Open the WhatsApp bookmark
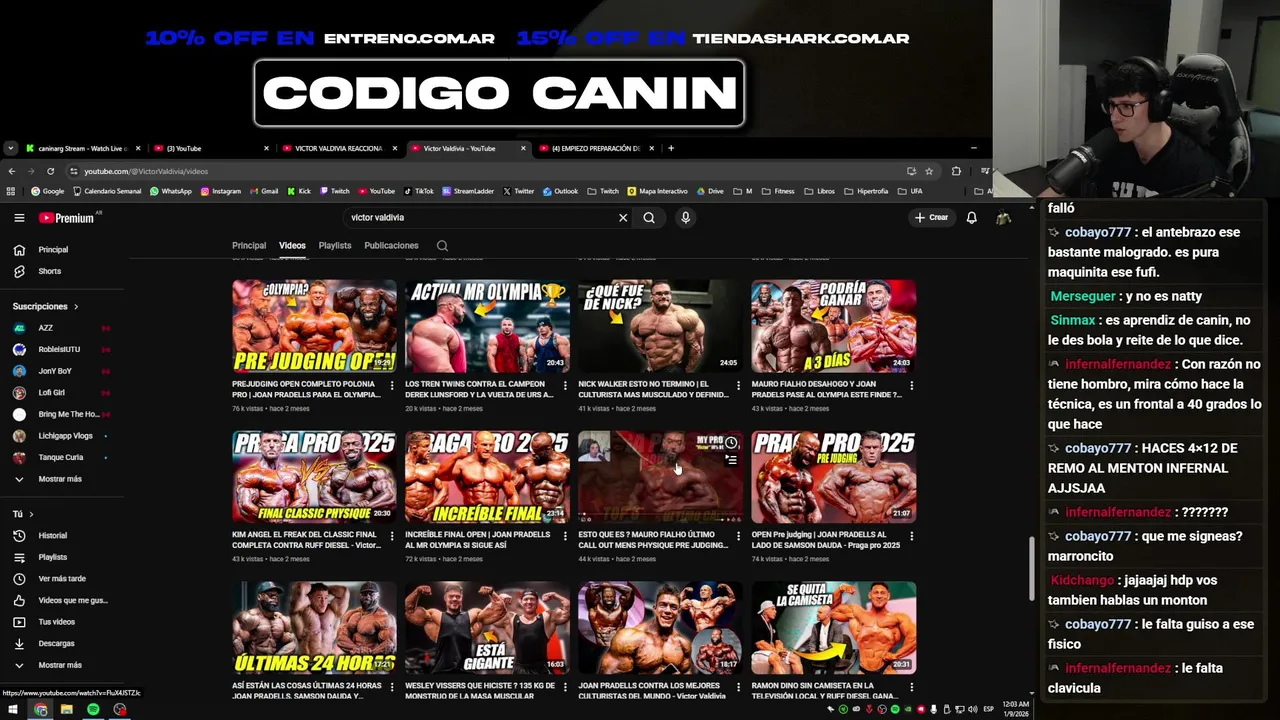The width and height of the screenshot is (1280, 720). point(169,191)
